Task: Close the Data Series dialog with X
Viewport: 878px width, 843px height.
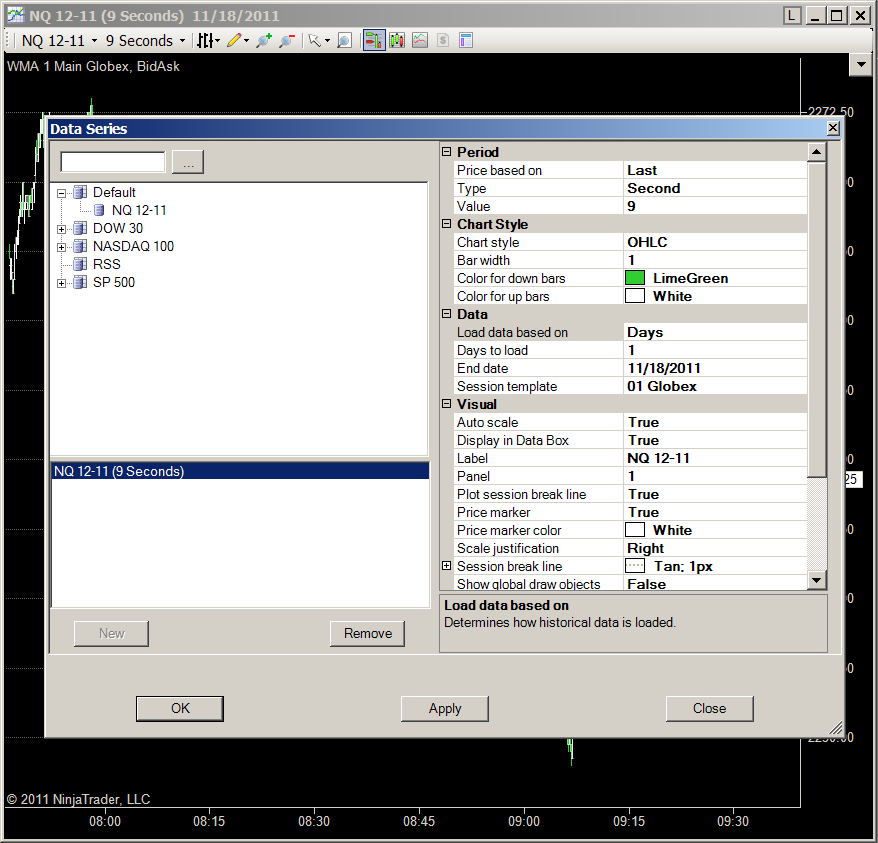Action: [x=833, y=128]
